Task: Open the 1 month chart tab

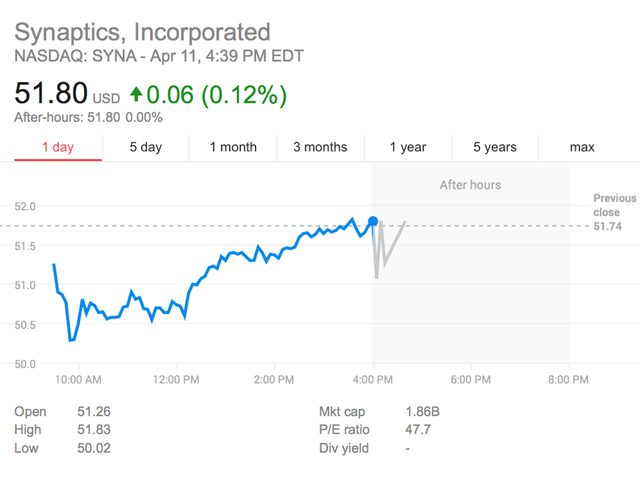Action: 233,147
